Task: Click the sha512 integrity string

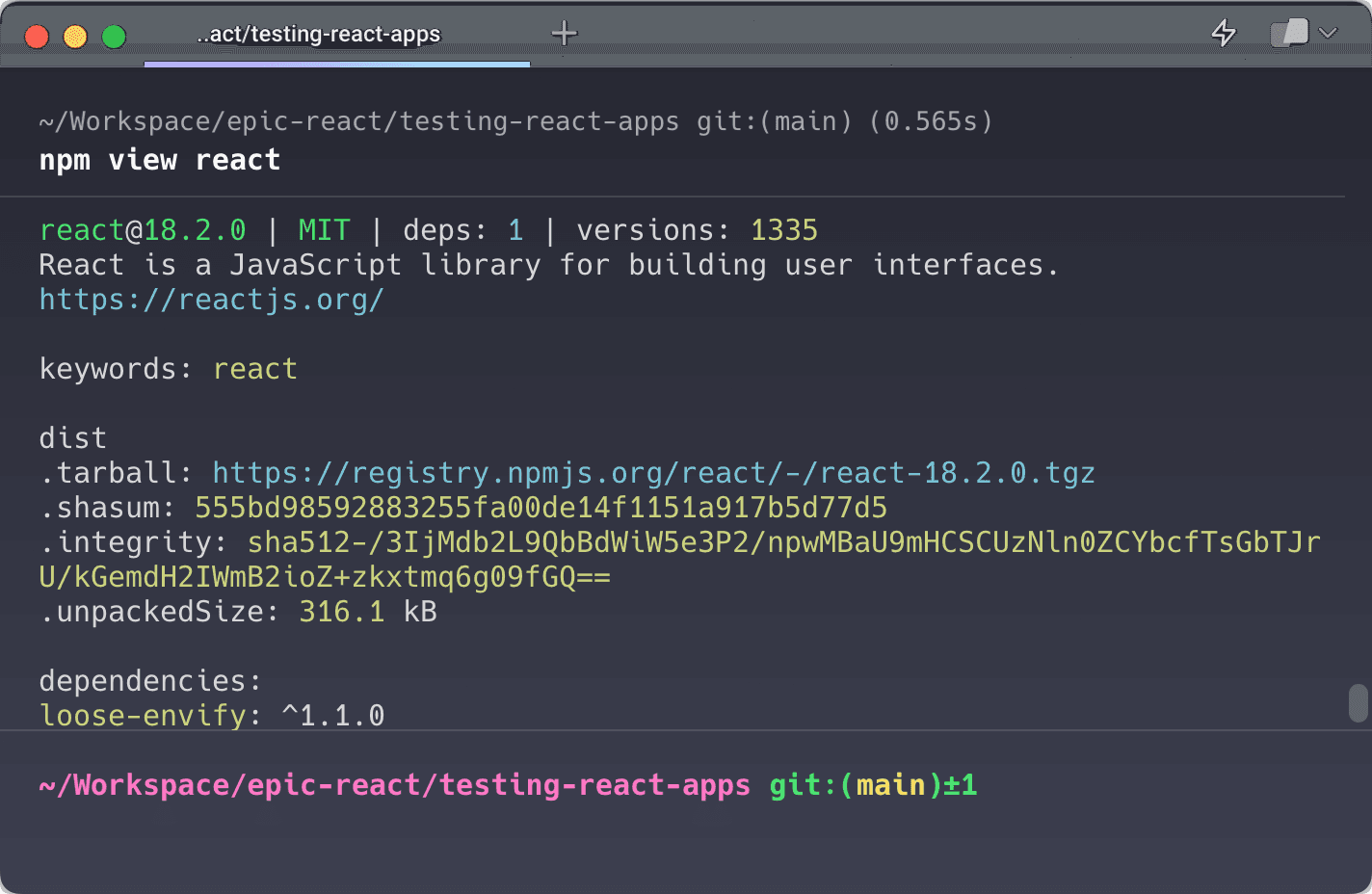Action: pos(782,542)
